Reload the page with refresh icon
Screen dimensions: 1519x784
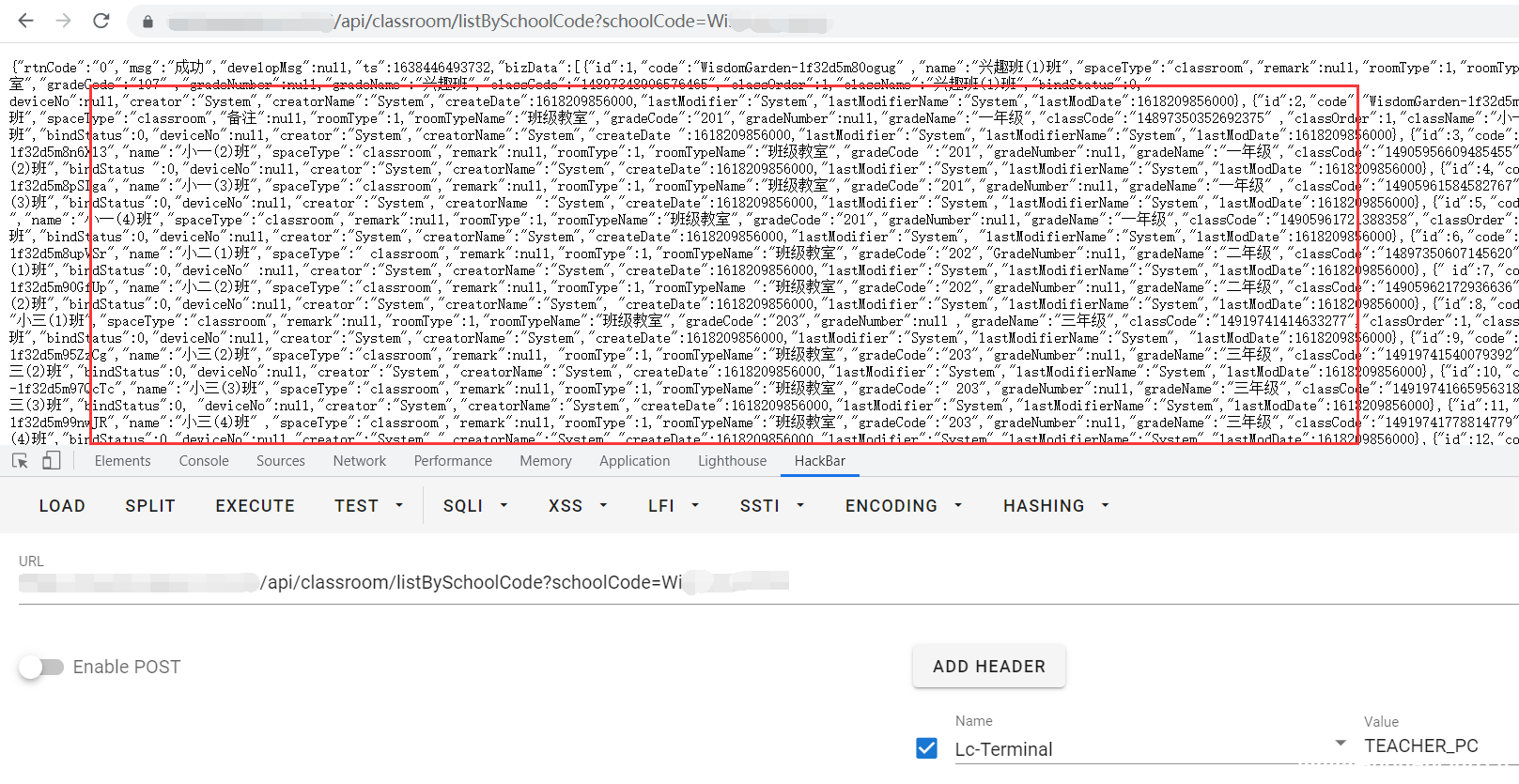point(101,21)
